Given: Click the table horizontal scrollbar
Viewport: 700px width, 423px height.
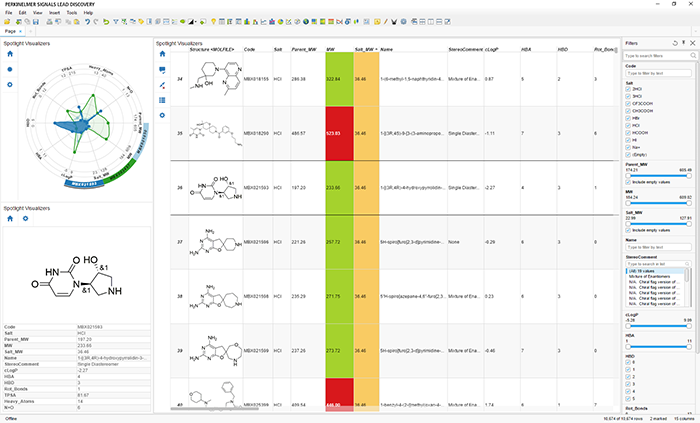Looking at the screenshot, I should coord(214,408).
